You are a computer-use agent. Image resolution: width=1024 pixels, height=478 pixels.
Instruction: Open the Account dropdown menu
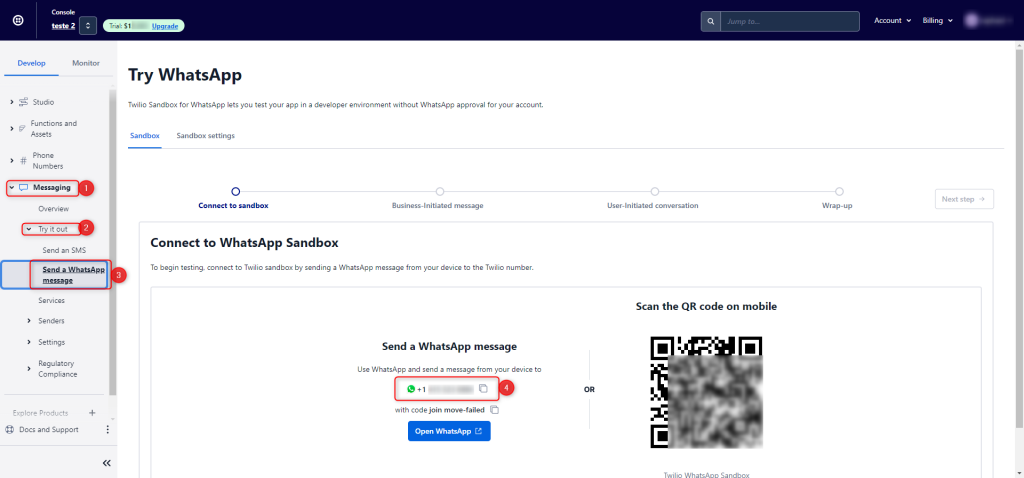click(892, 21)
